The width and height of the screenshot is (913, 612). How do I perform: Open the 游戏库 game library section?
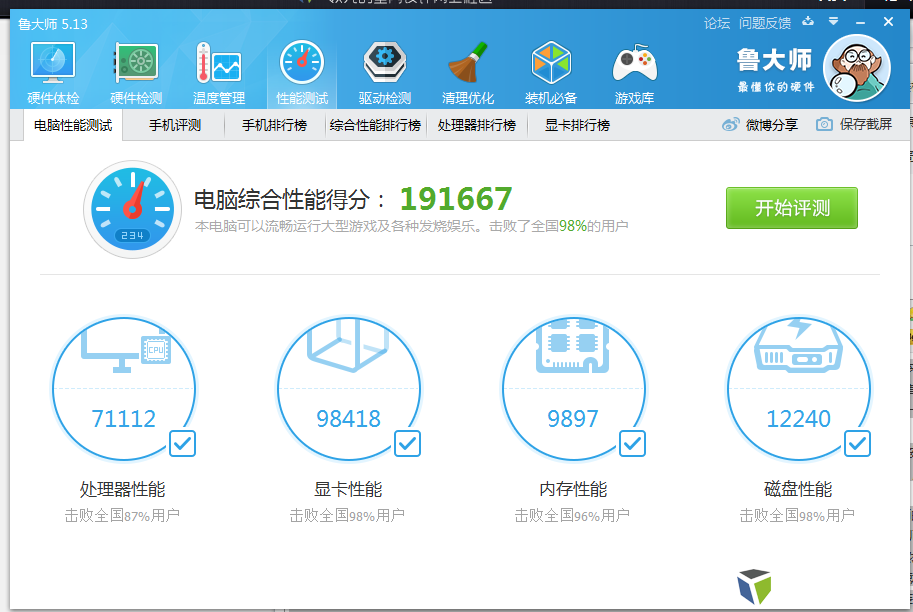point(634,73)
